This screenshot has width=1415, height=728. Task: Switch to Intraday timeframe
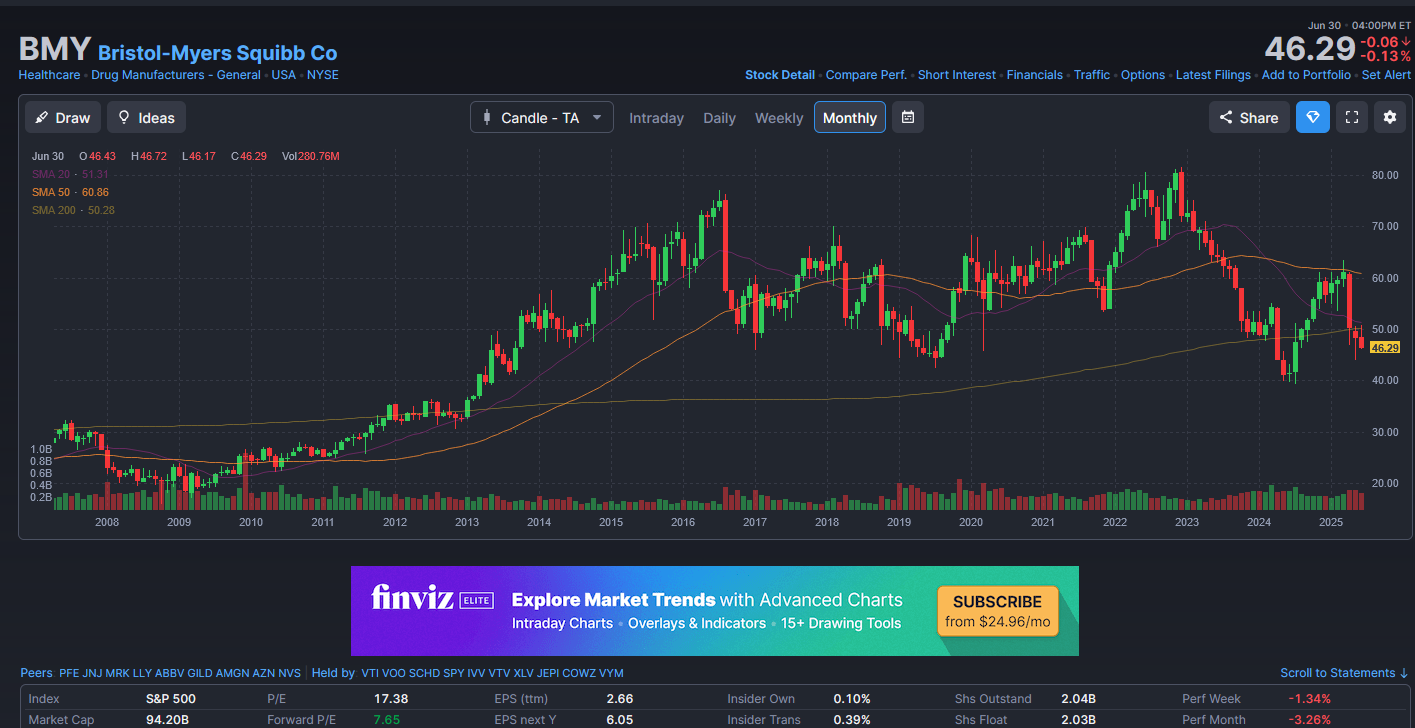coord(656,118)
